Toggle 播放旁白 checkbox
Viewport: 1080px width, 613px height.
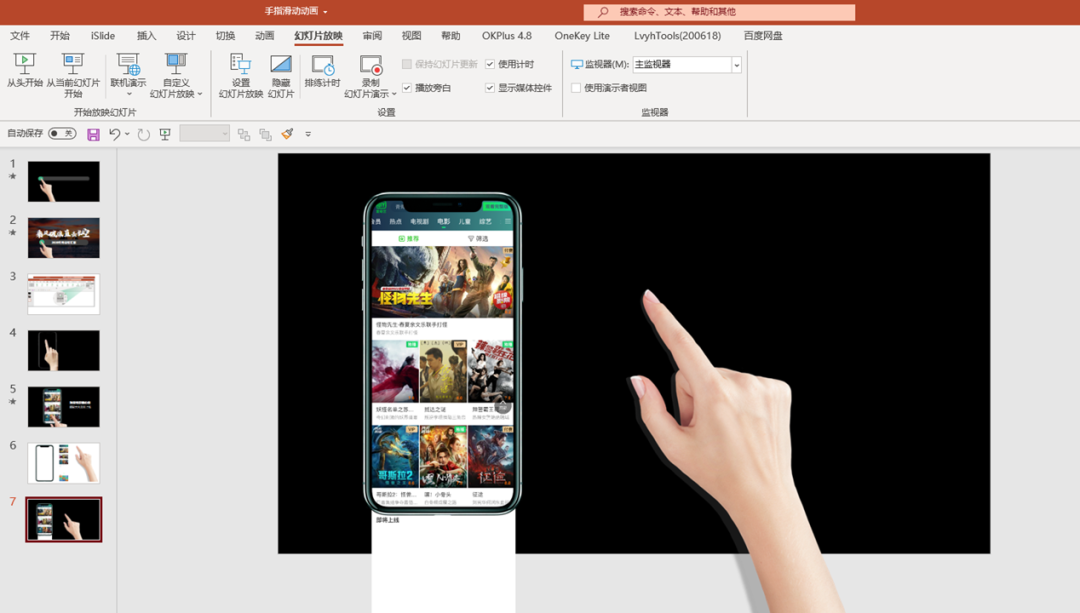pos(407,88)
